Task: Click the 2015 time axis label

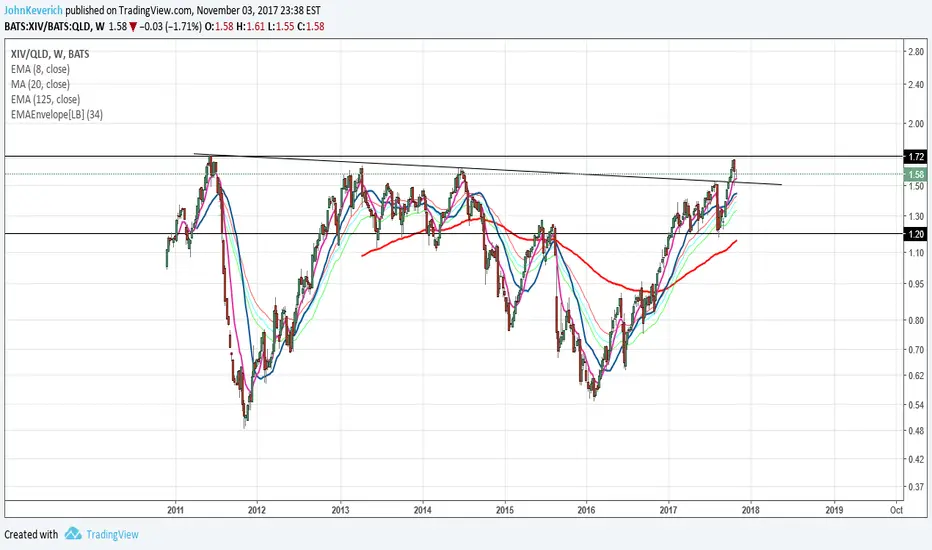Action: [505, 510]
